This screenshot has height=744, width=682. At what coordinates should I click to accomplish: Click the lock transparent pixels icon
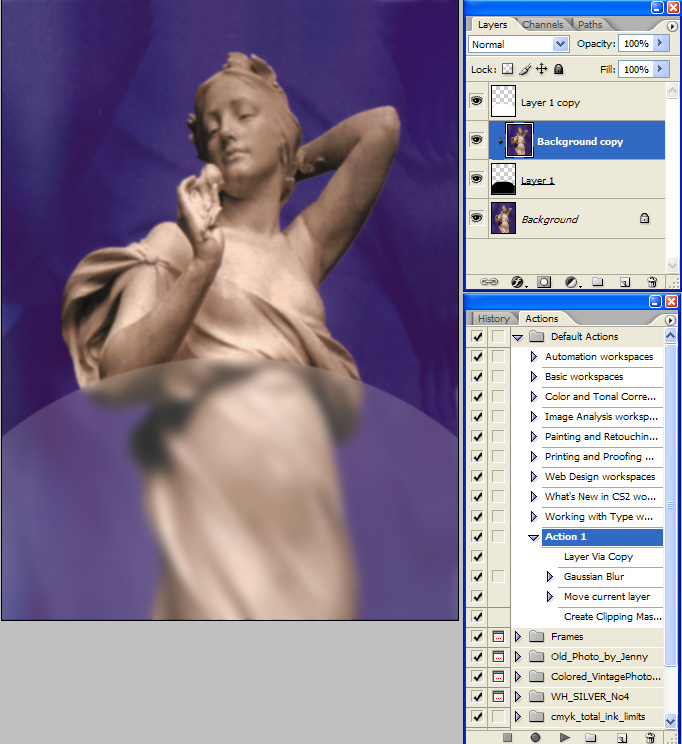tap(507, 69)
